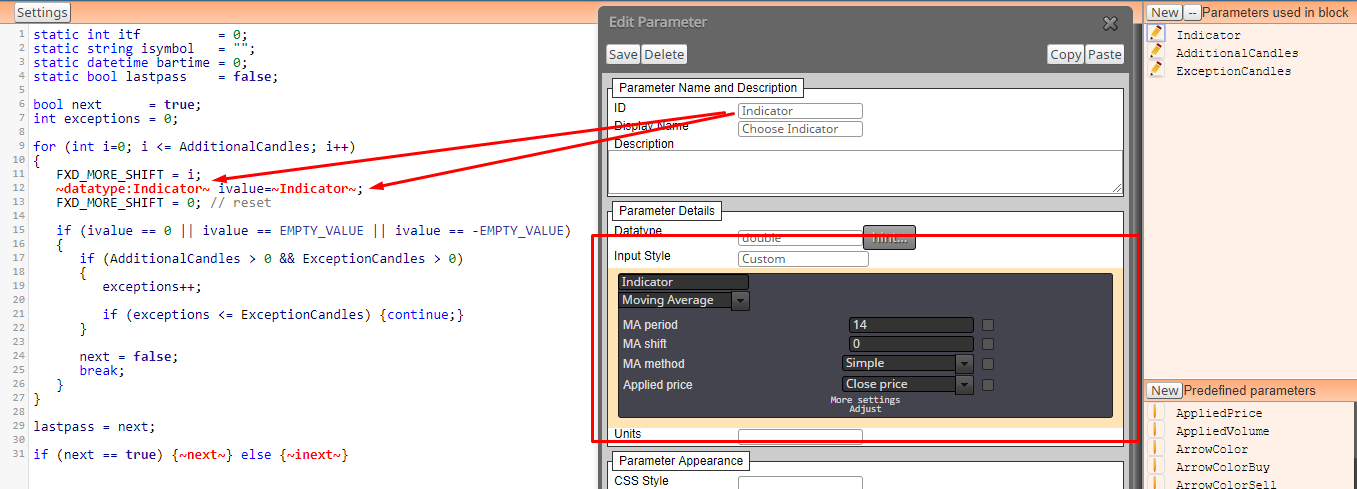Click the ID input field

click(800, 111)
